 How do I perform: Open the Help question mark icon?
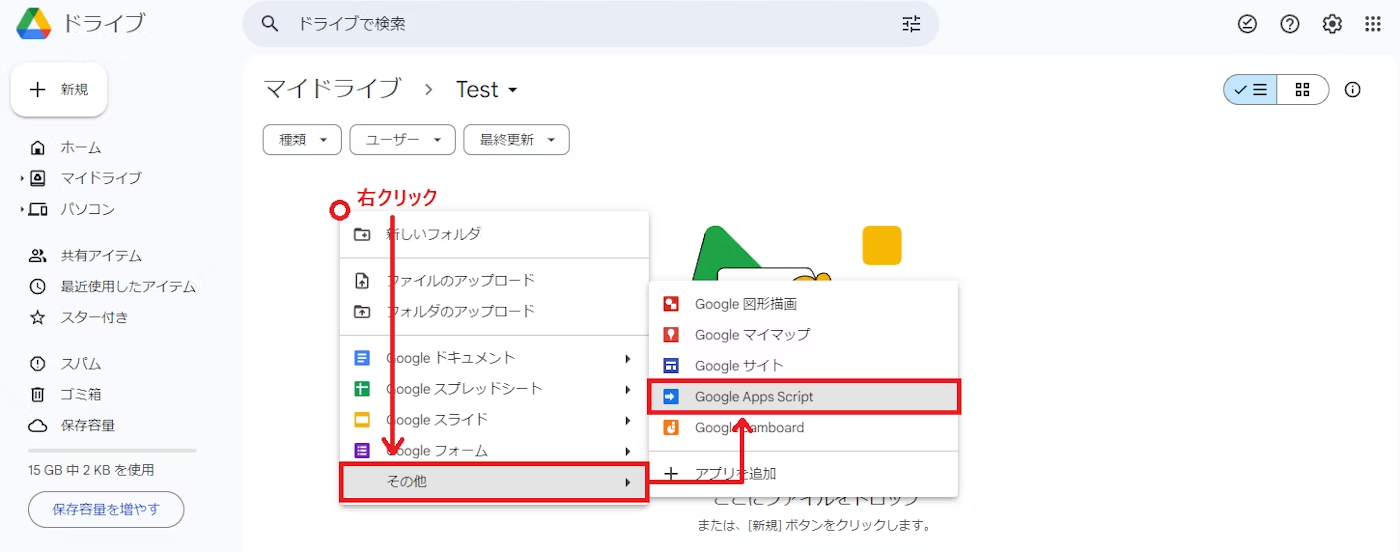[x=1290, y=24]
